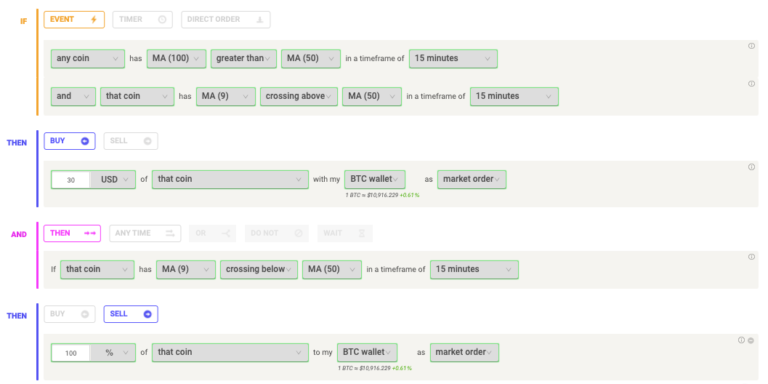Screen dimensions: 768x384
Task: Click the info icon on the BUY action row
Action: [751, 167]
